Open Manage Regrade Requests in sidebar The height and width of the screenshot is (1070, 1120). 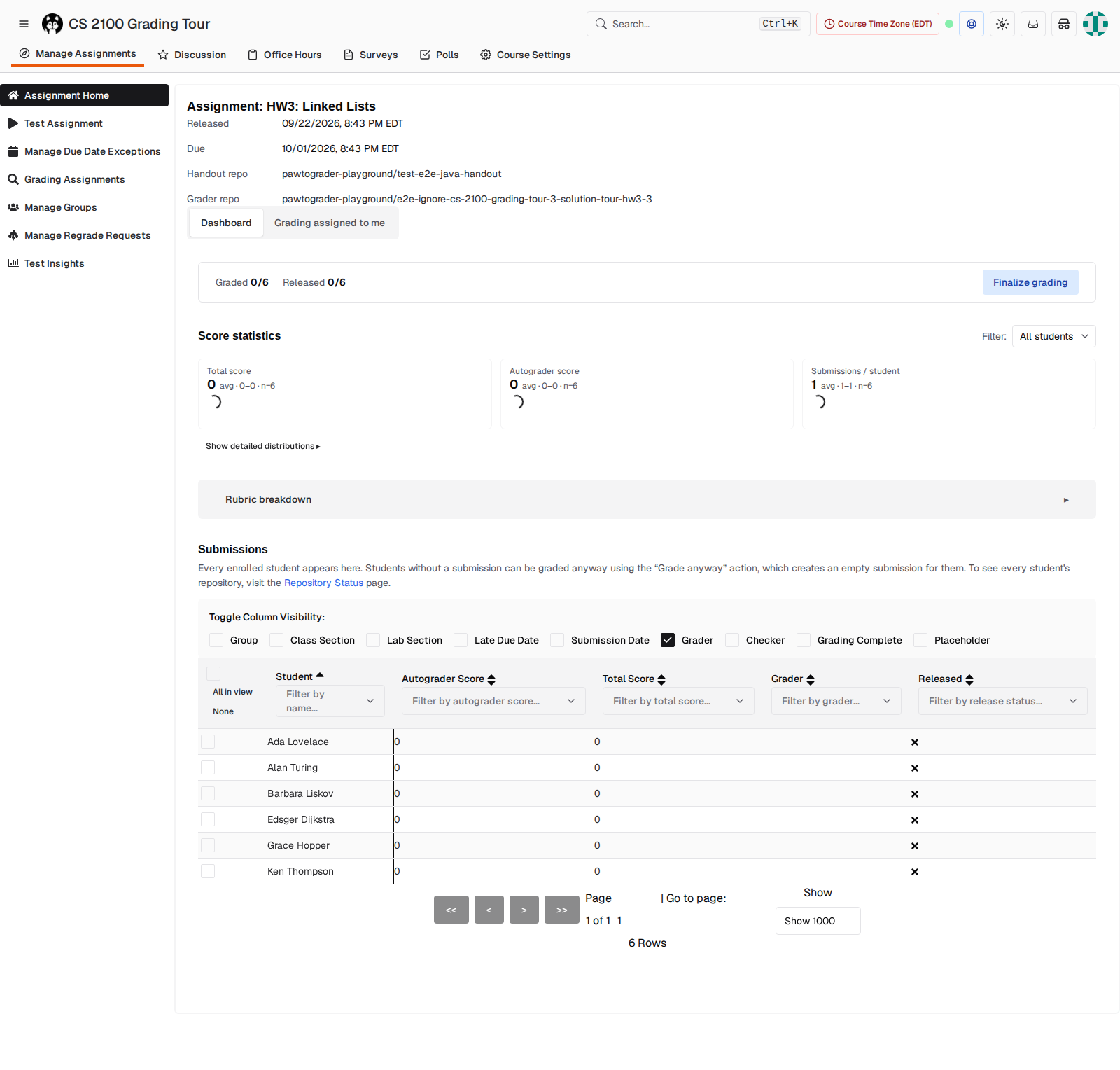(x=84, y=235)
